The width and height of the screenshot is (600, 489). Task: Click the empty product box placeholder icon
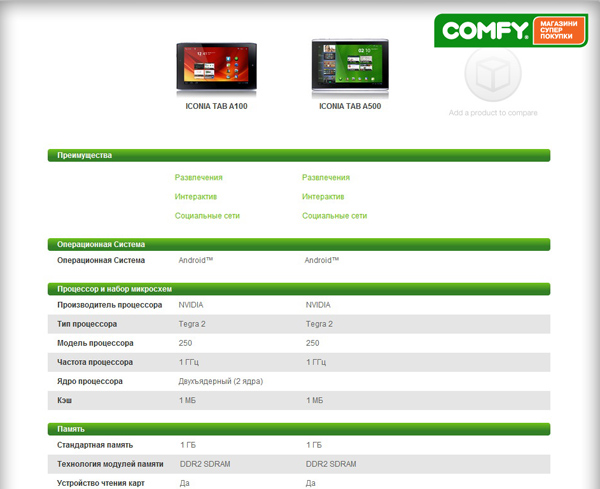[493, 73]
